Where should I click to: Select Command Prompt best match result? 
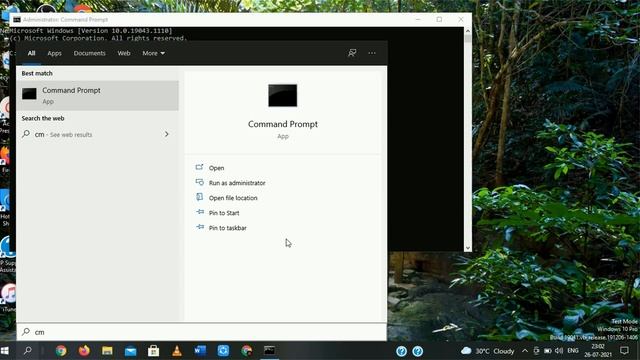pos(98,96)
